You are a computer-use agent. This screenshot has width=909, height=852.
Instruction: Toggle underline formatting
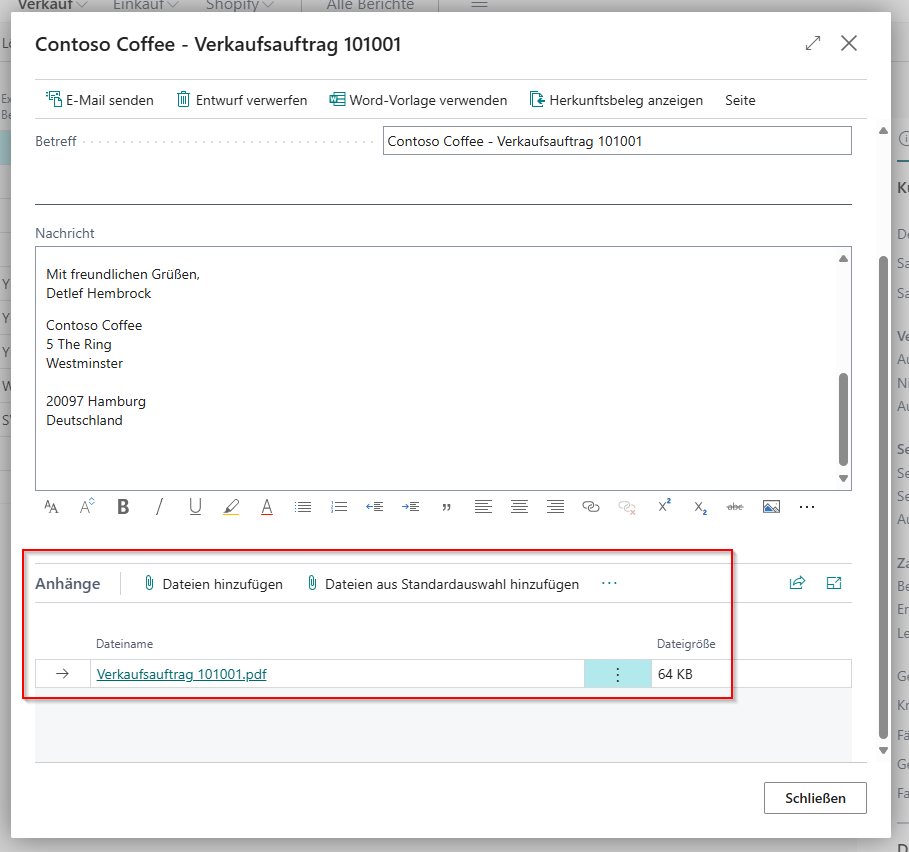click(x=195, y=507)
